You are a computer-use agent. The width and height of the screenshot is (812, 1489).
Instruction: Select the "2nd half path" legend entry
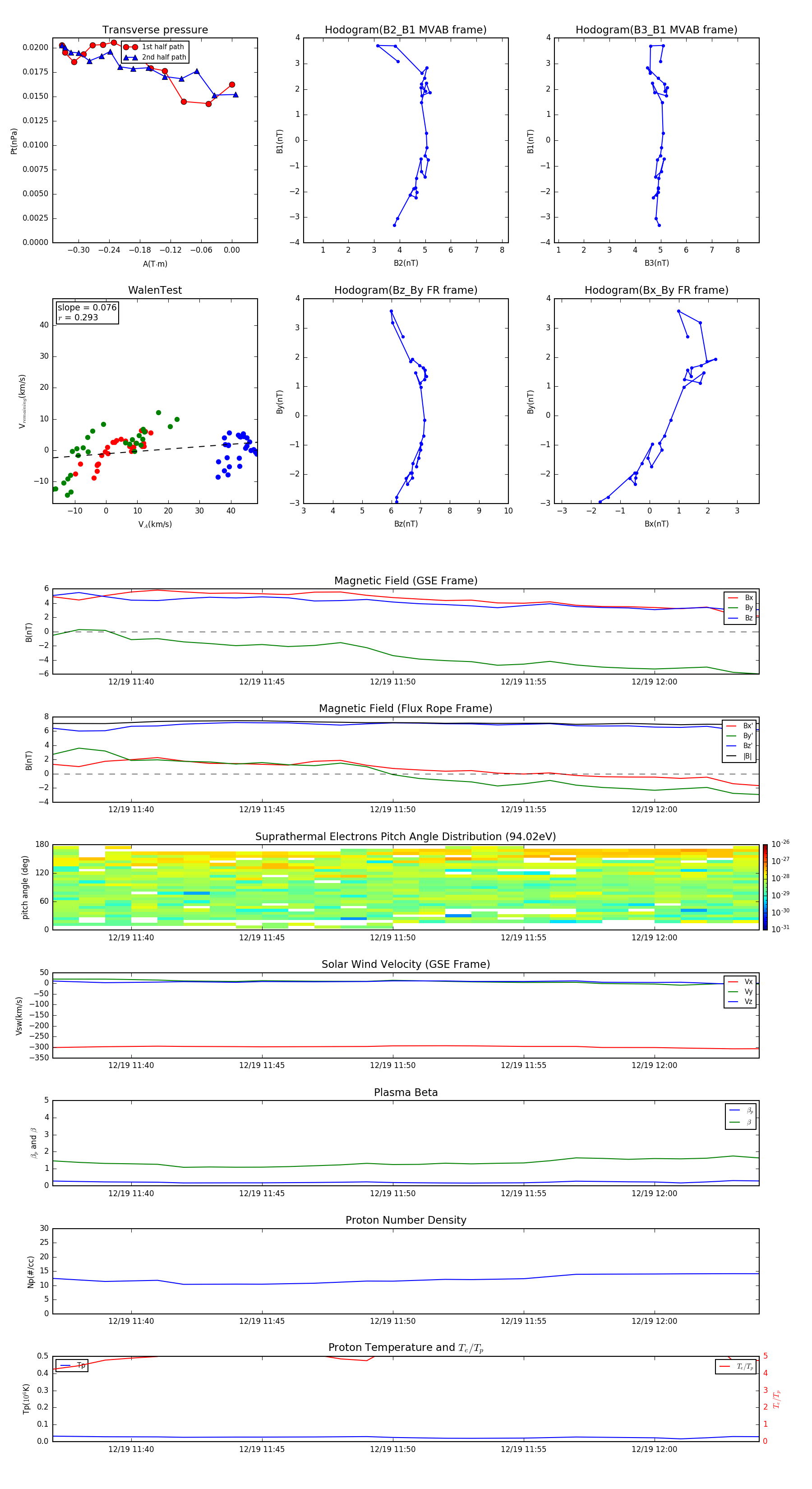click(x=154, y=57)
